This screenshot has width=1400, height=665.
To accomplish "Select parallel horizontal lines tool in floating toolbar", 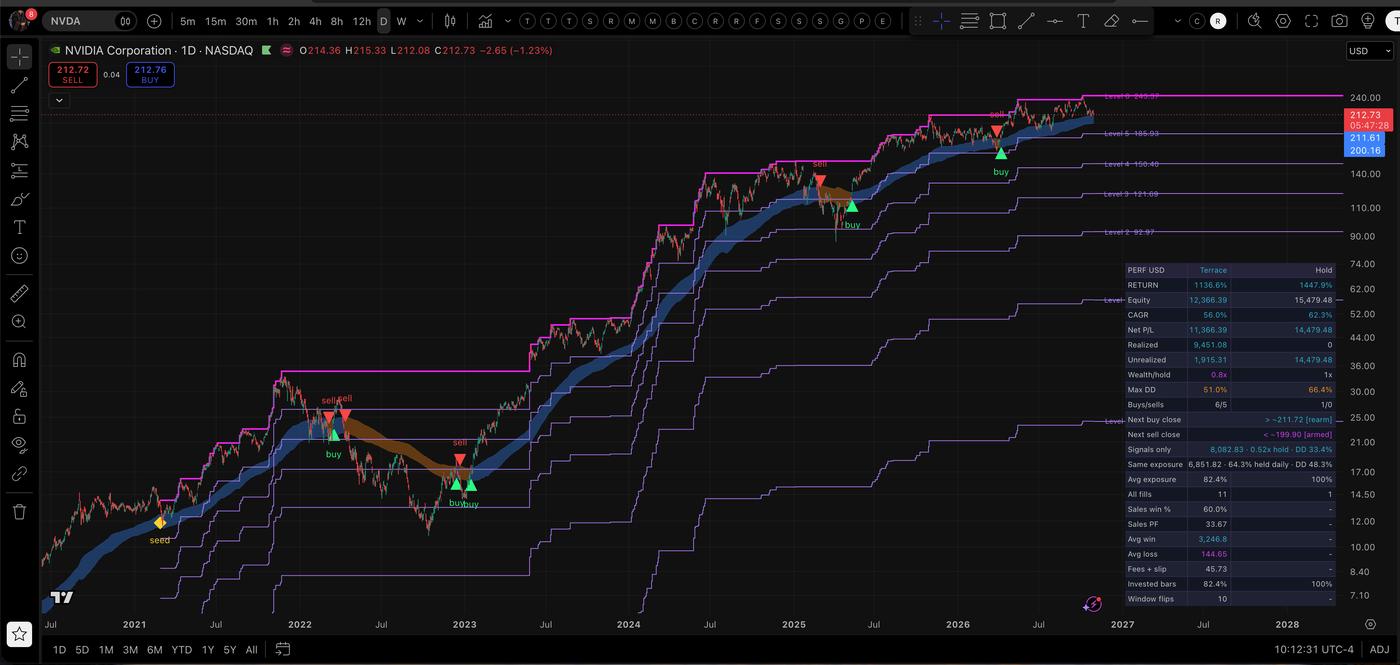I will click(x=969, y=21).
